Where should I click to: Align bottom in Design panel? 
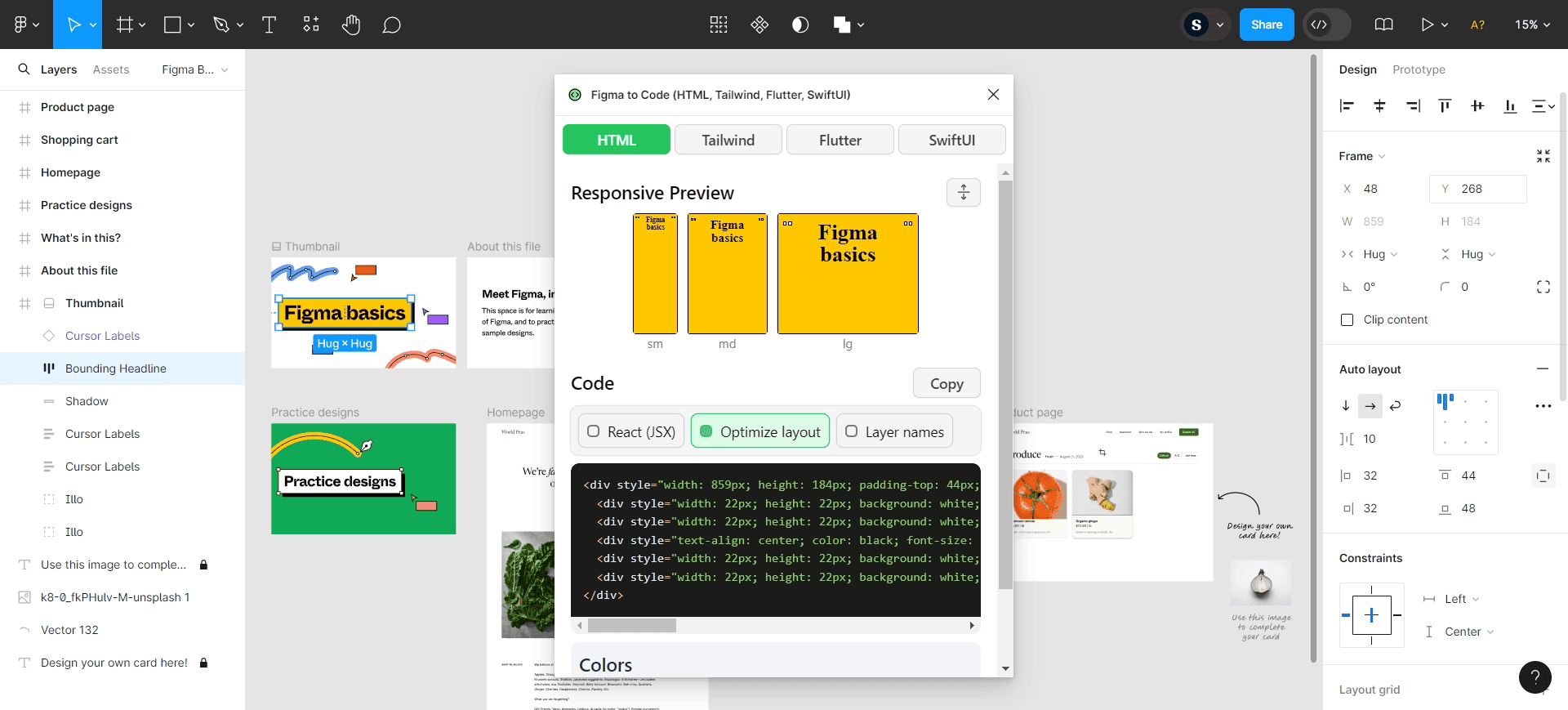click(1510, 105)
